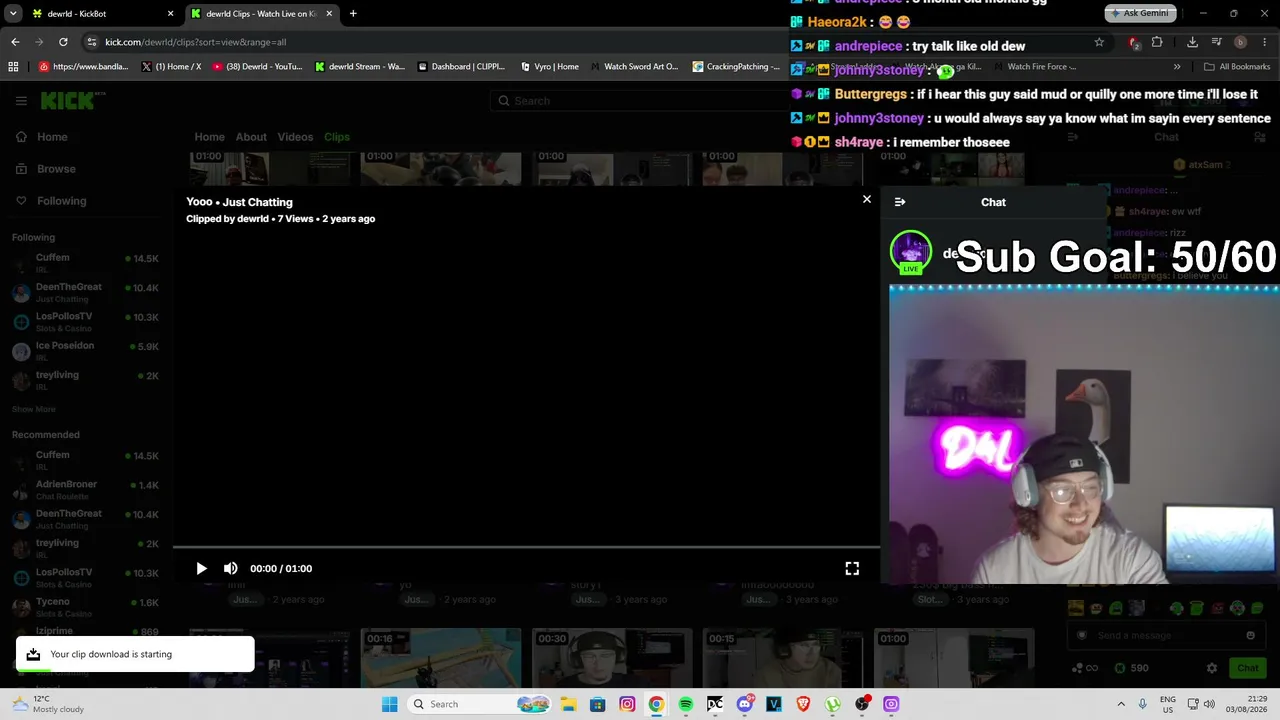Image resolution: width=1280 pixels, height=720 pixels.
Task: Open uTorrent from the taskbar
Action: pyautogui.click(x=833, y=704)
